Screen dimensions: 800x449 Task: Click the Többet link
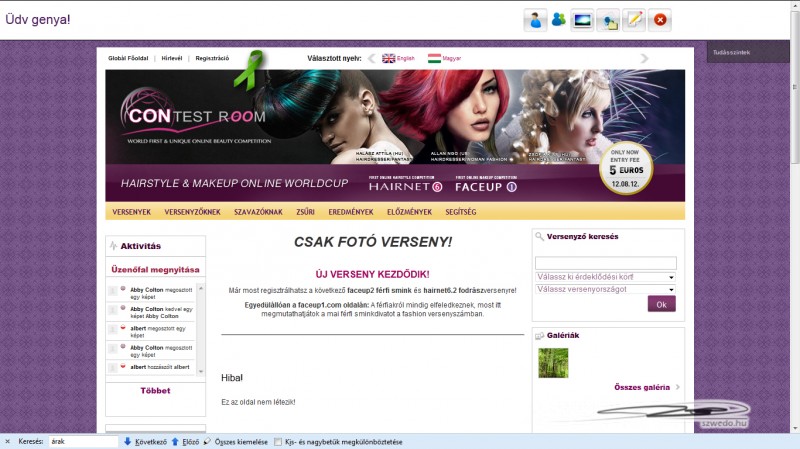click(156, 391)
